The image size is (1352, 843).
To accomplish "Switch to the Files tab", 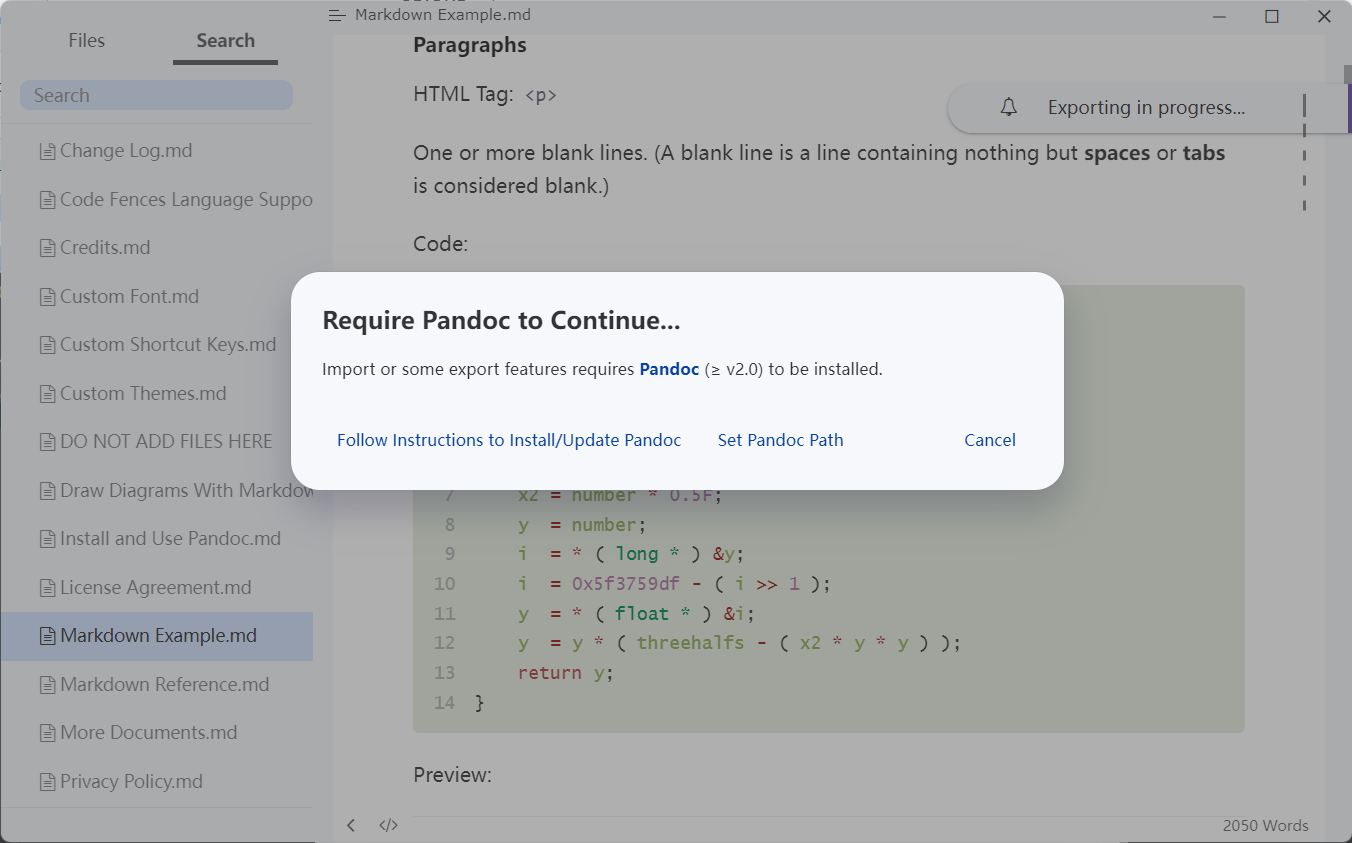I will click(86, 41).
